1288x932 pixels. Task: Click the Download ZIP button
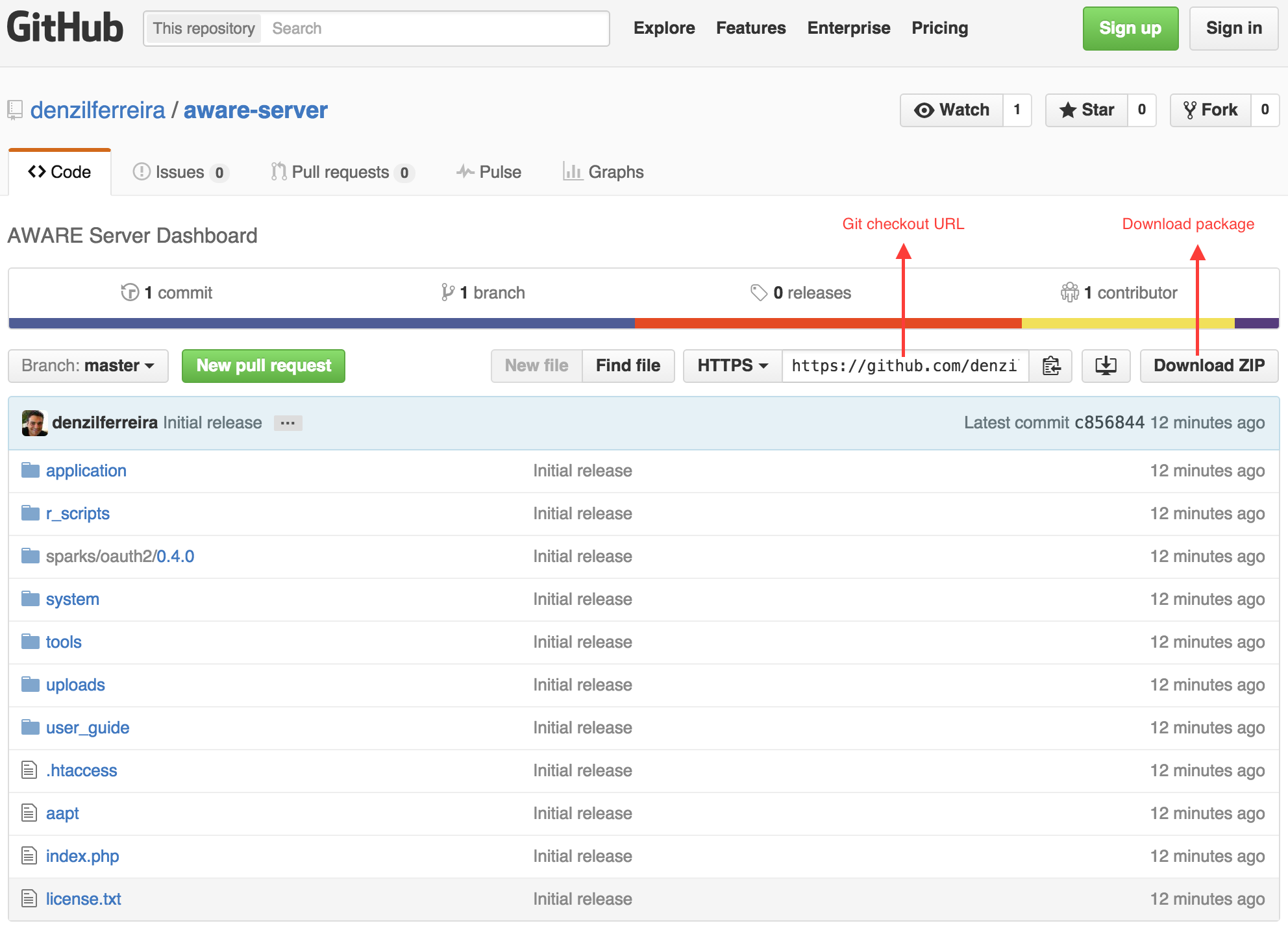tap(1209, 366)
